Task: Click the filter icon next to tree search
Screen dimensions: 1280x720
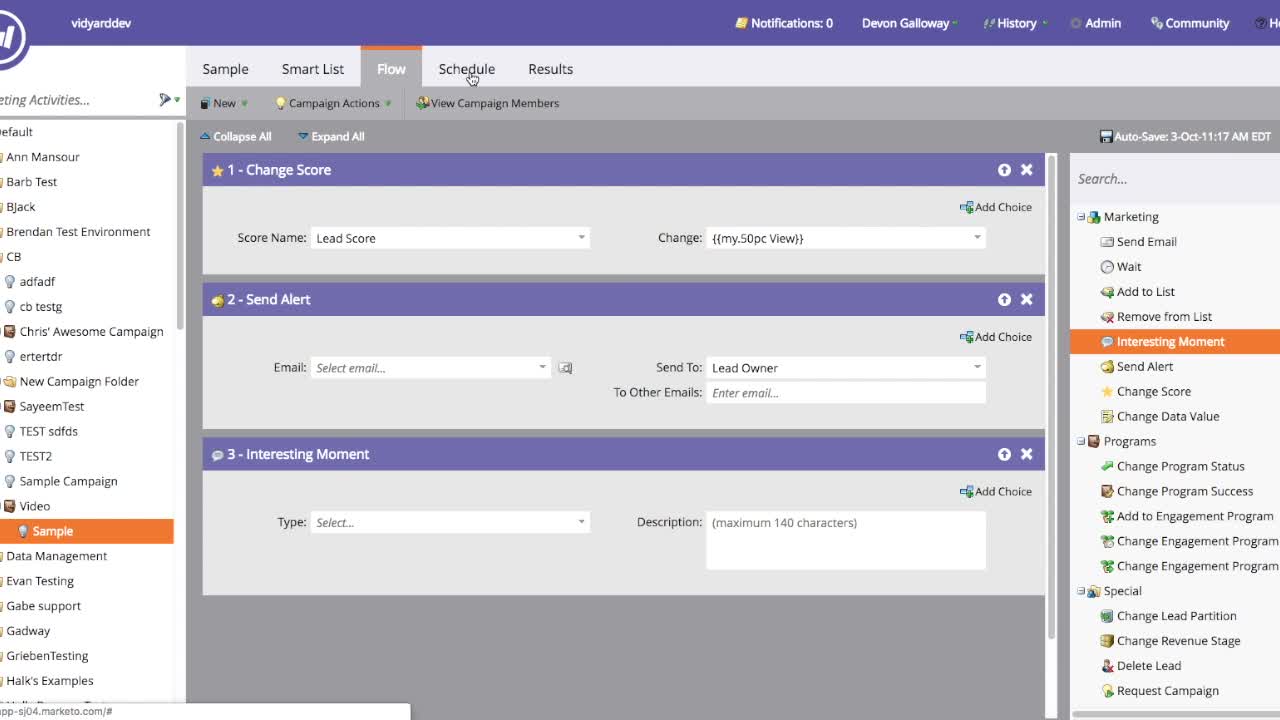Action: [169, 100]
